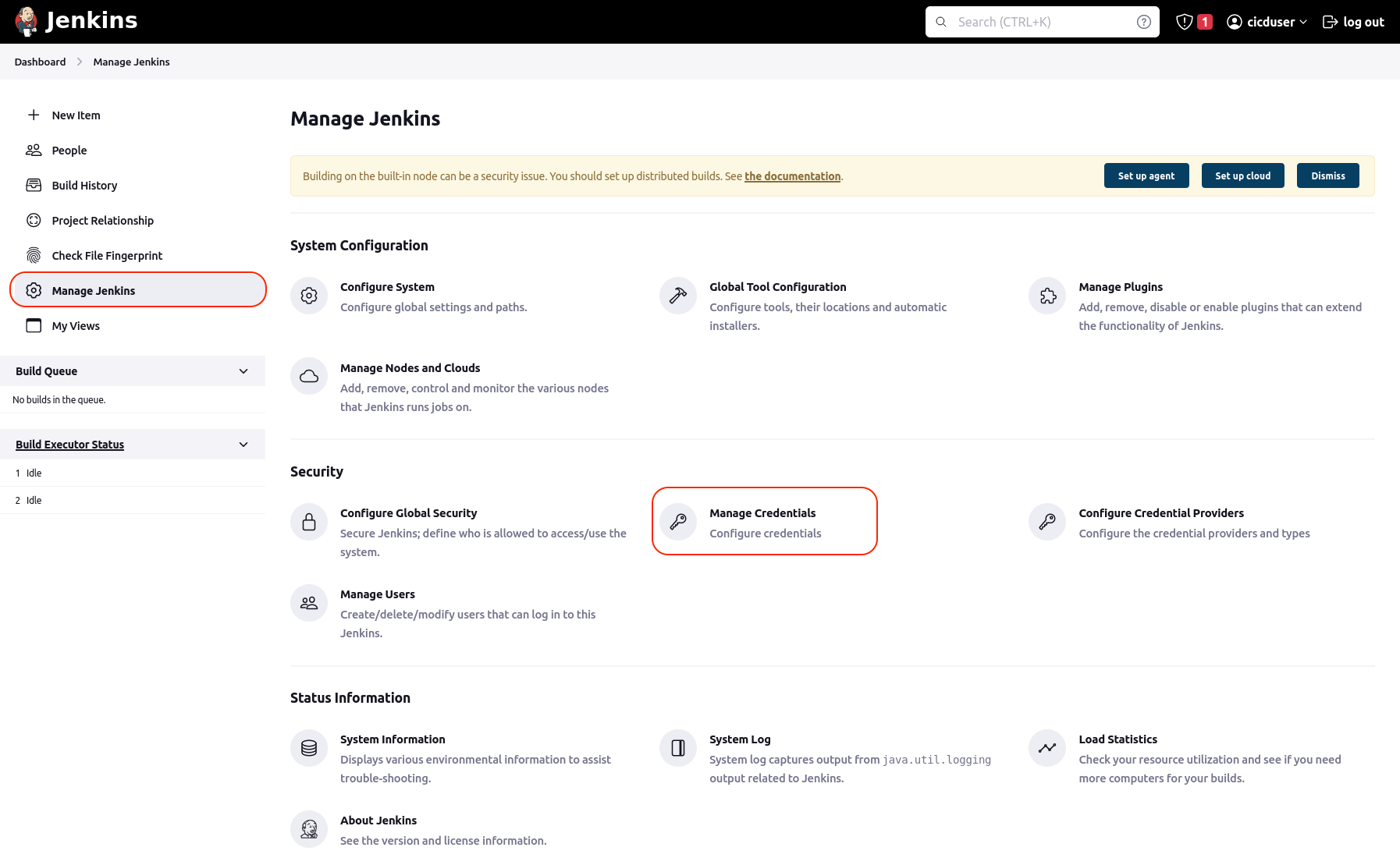
Task: Collapse the Build Queue panel chevron
Action: 243,371
